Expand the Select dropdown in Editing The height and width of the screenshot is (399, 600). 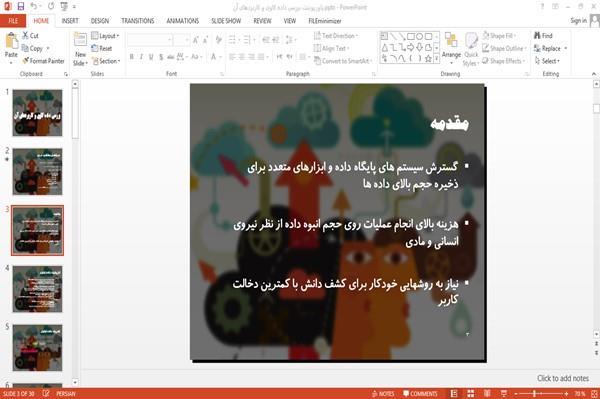click(x=547, y=61)
